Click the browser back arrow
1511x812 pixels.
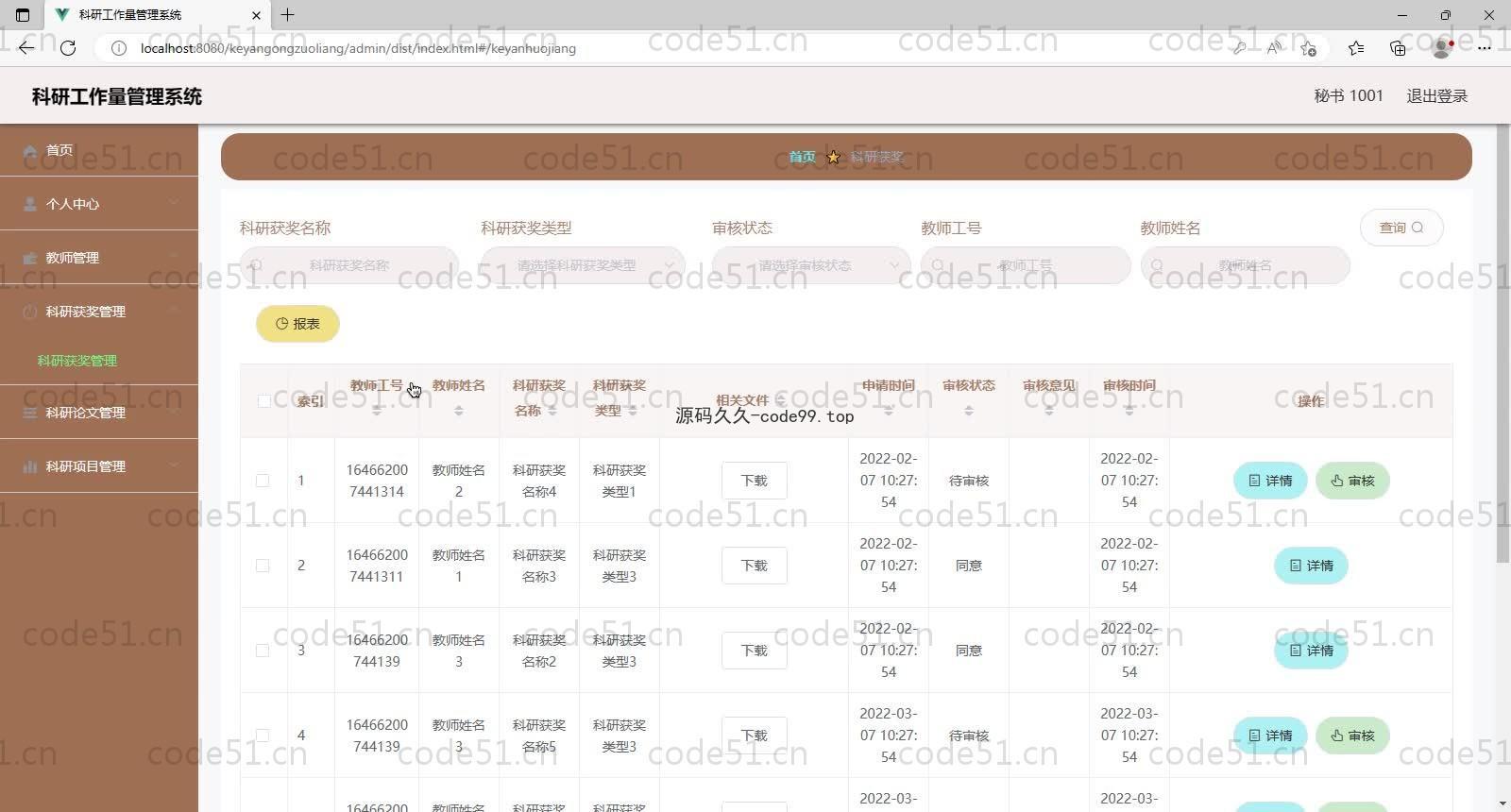point(25,48)
